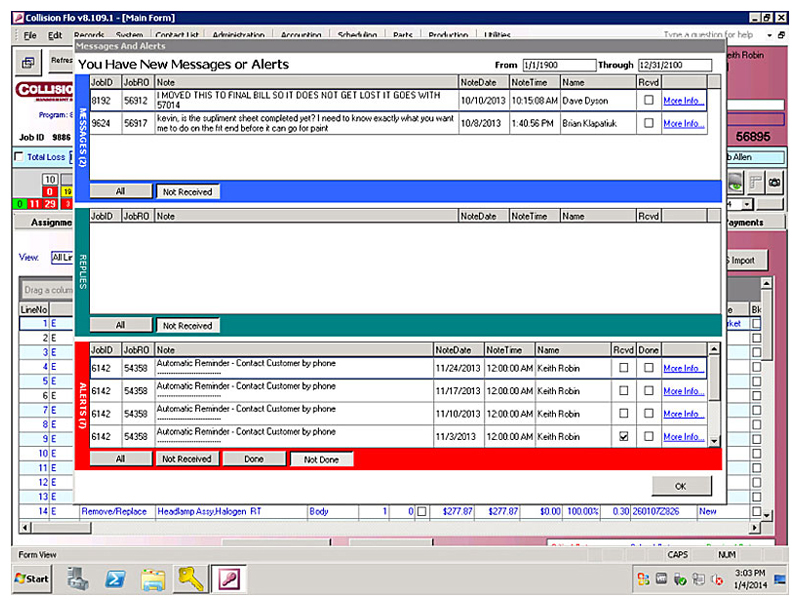Open More Info for Dave Dyson message
The width and height of the screenshot is (800, 606).
684,101
